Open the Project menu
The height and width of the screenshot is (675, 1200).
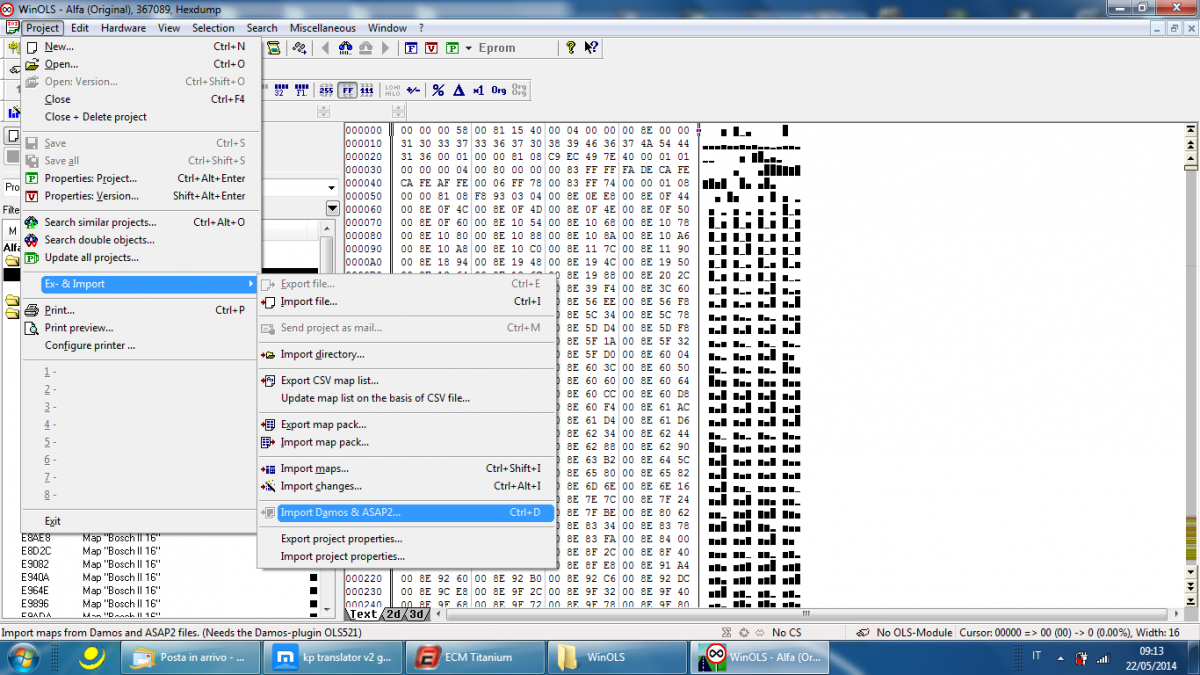coord(43,28)
